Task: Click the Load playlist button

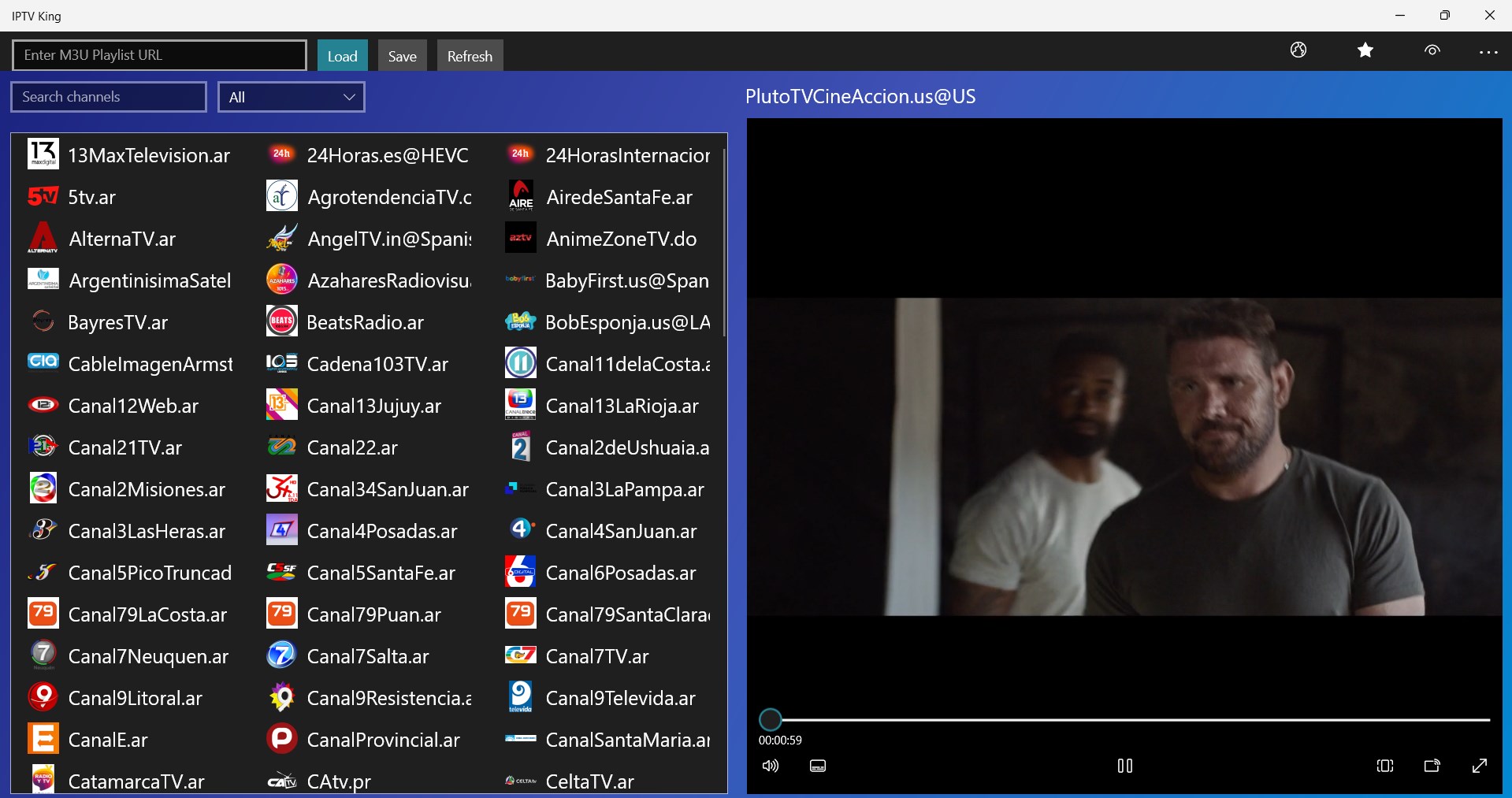Action: tap(342, 55)
